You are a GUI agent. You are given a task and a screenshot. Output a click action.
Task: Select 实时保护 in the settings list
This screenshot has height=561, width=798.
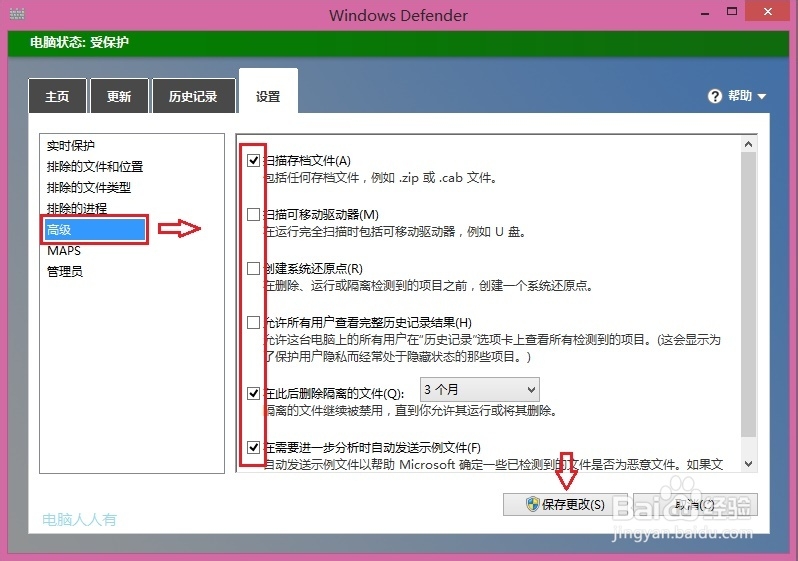(71, 146)
